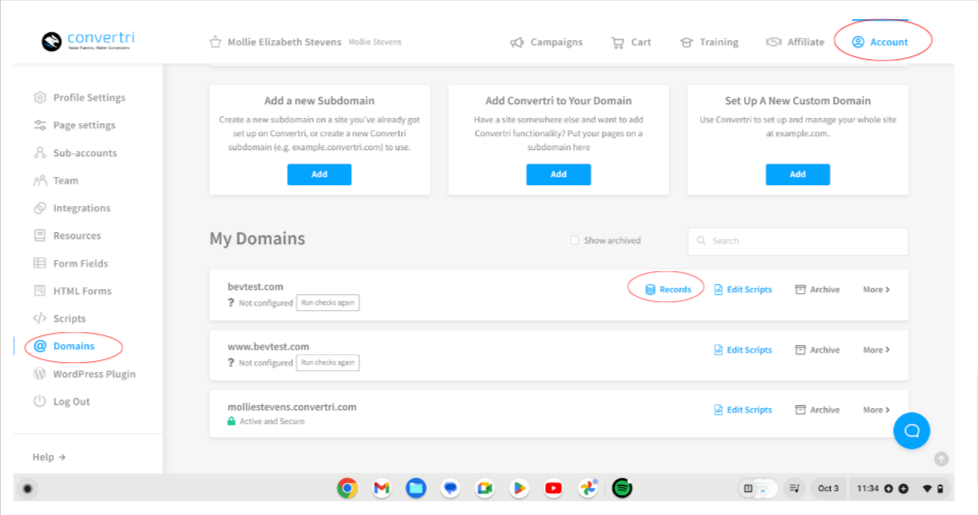Open the Affiliate tab

pyautogui.click(x=795, y=42)
